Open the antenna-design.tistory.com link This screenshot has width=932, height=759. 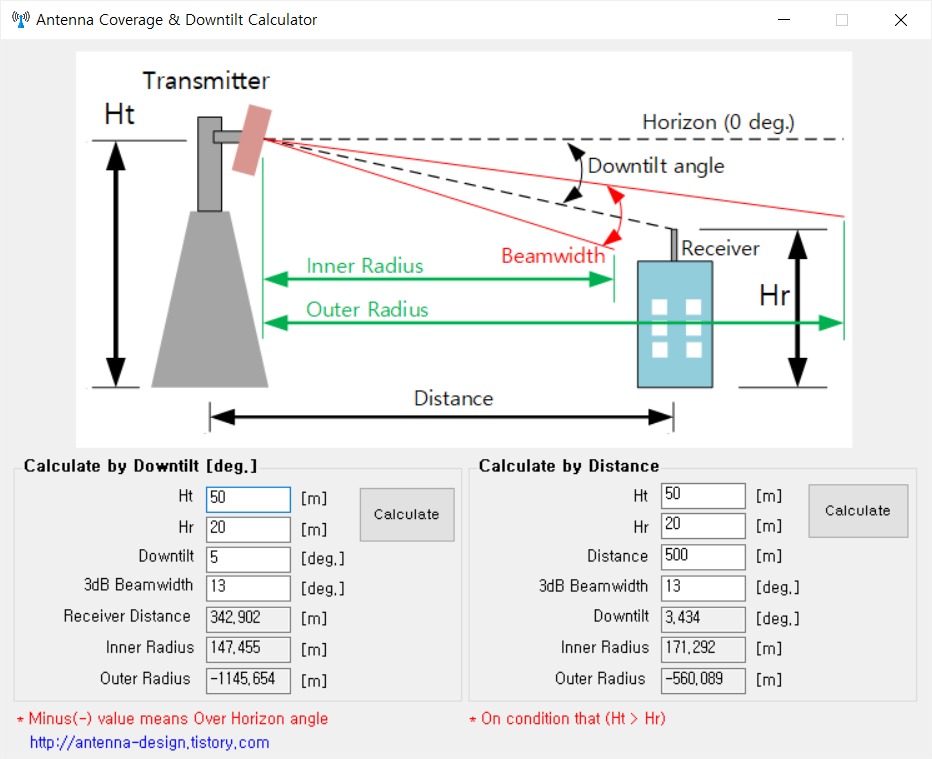tap(149, 742)
